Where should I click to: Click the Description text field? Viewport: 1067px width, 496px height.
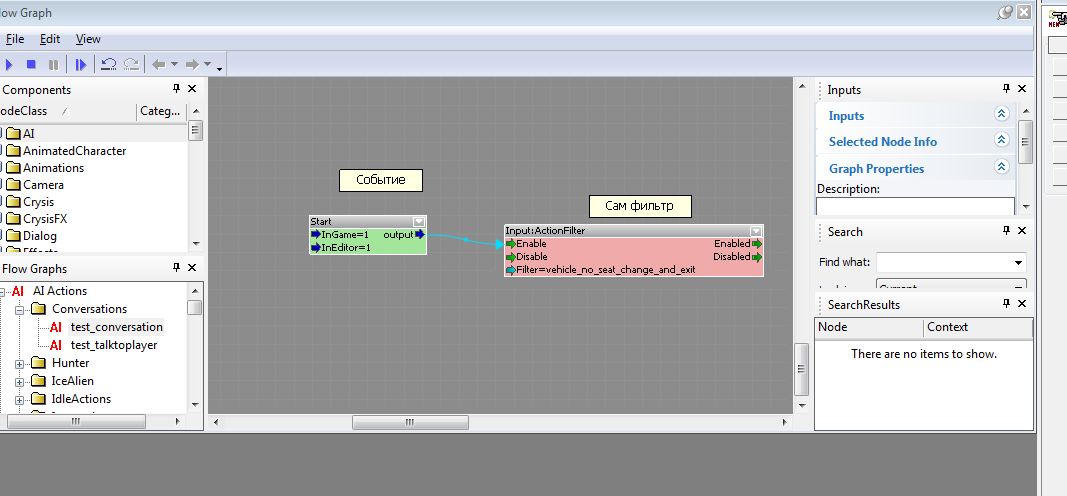coord(914,206)
